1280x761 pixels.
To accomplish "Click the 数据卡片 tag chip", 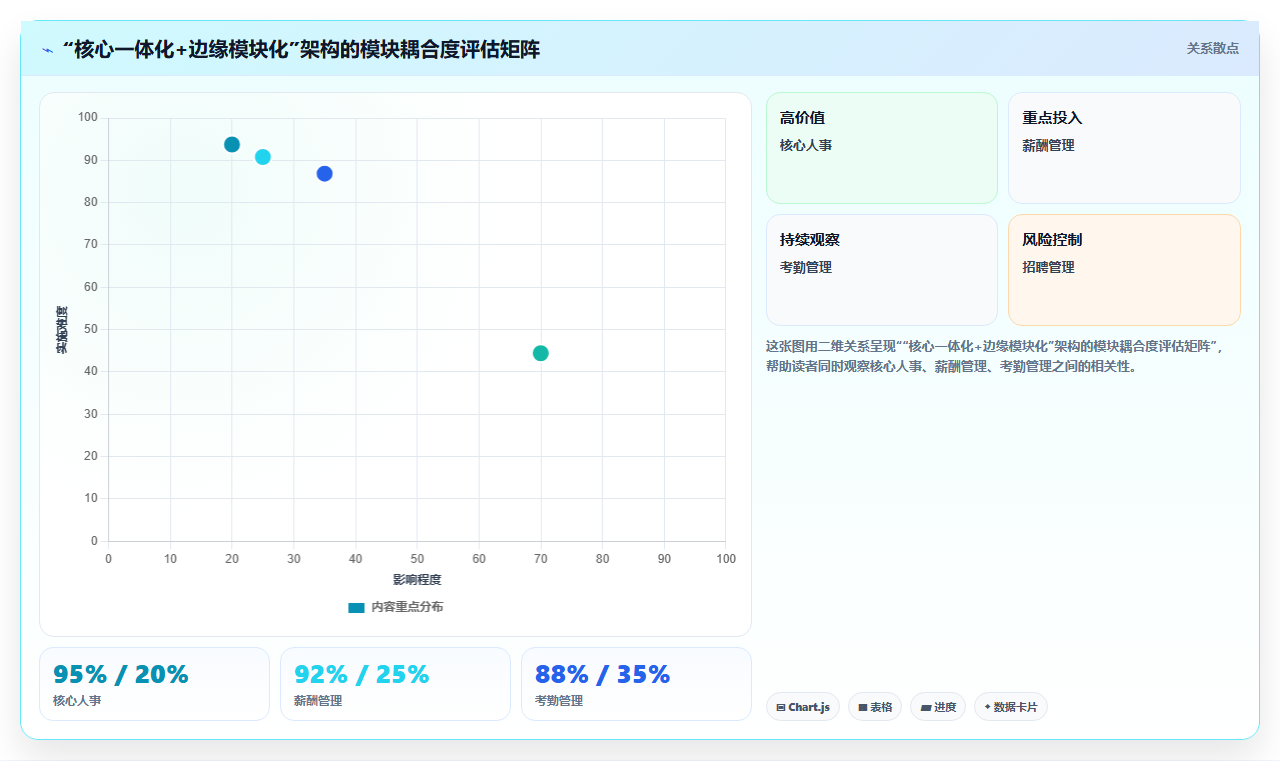I will [1011, 707].
